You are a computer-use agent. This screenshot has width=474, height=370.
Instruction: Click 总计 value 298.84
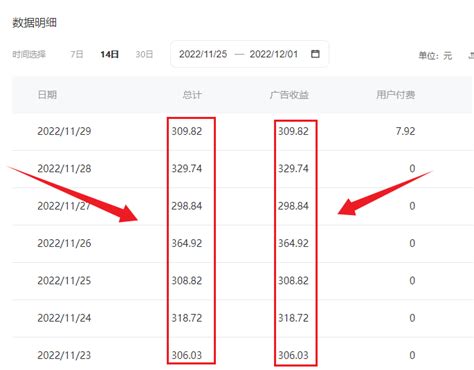coord(187,206)
